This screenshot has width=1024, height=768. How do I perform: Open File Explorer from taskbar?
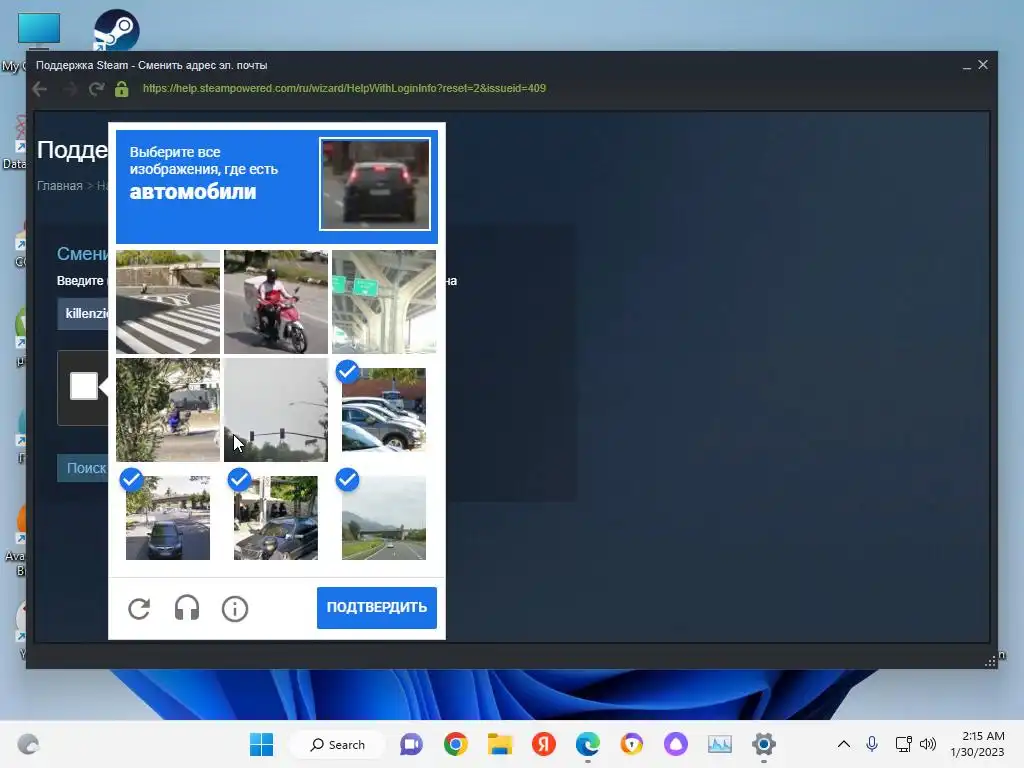click(x=500, y=744)
